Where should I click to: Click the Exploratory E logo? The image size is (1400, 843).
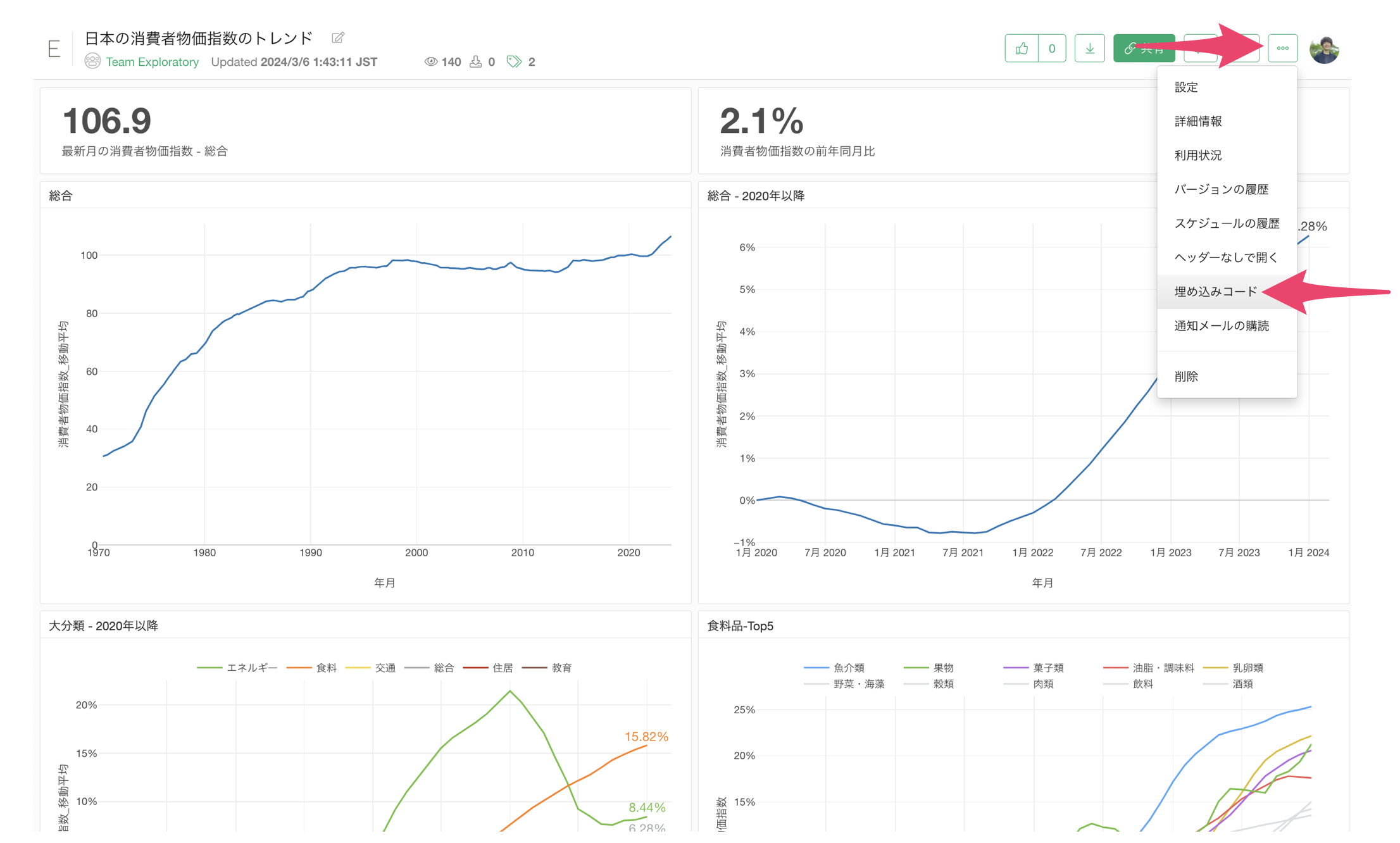pos(54,49)
